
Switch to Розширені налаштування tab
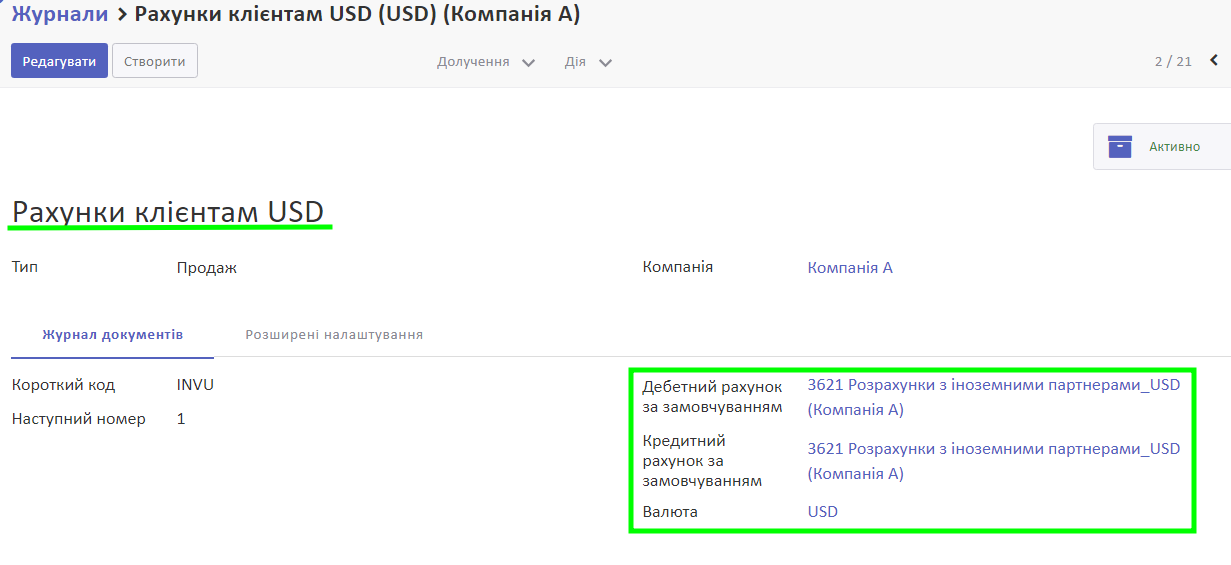[x=334, y=334]
